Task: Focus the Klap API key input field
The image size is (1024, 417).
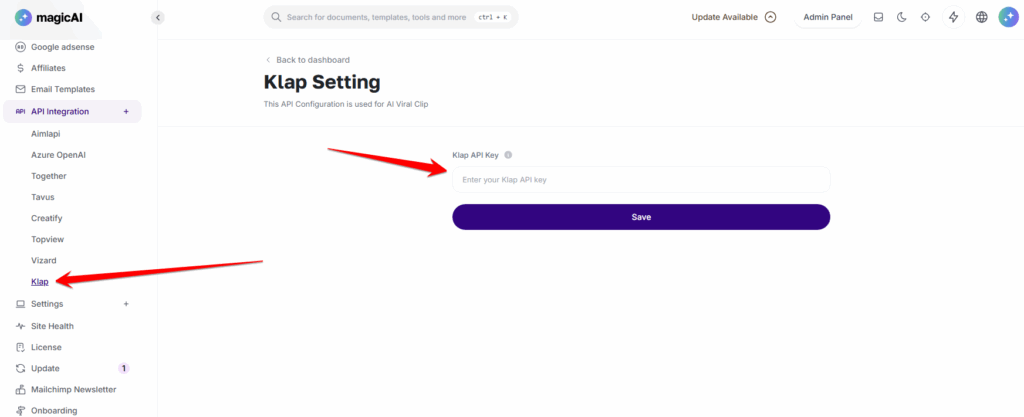Action: click(x=641, y=179)
